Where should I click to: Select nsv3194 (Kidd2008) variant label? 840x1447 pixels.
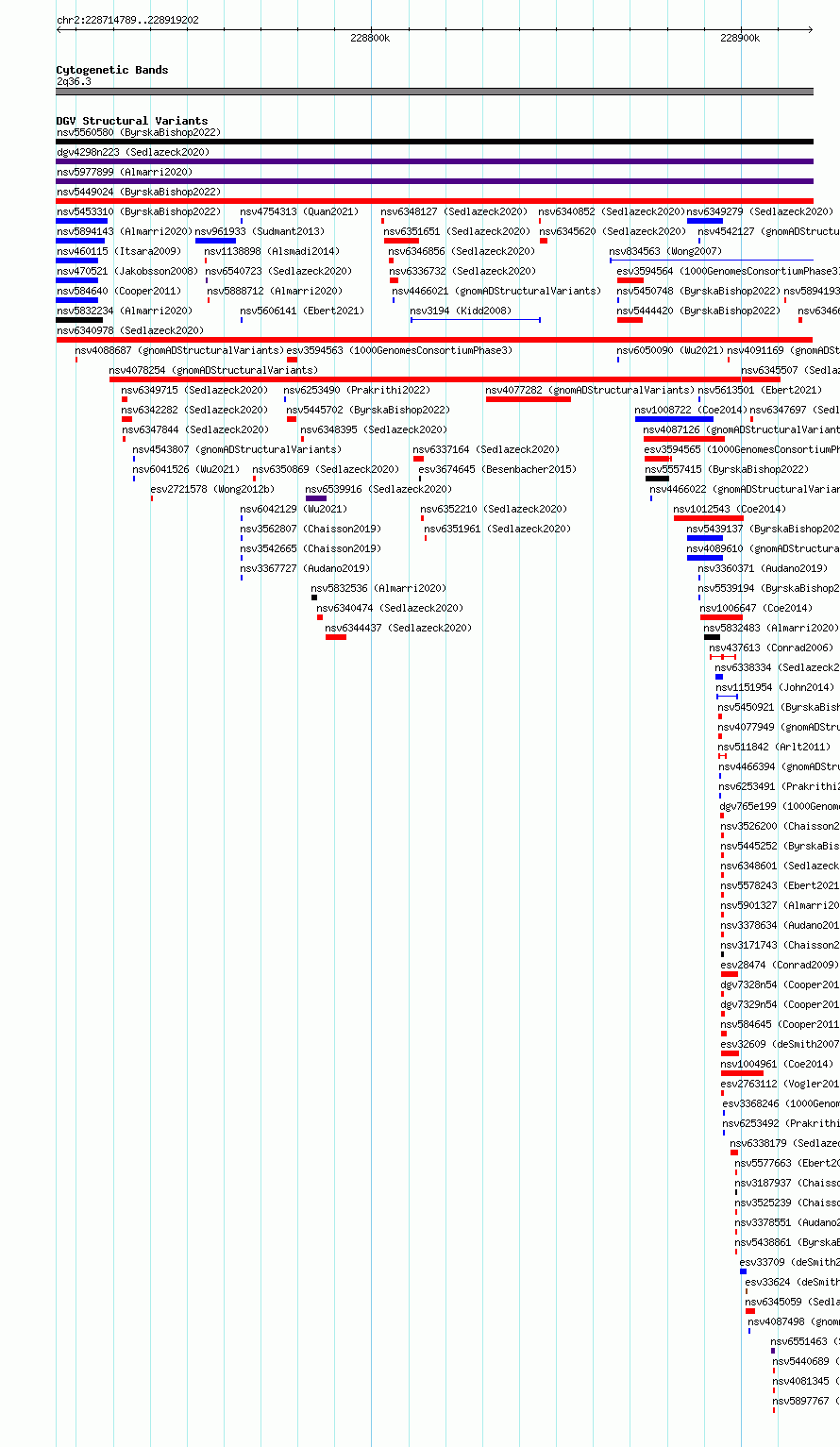click(x=461, y=311)
